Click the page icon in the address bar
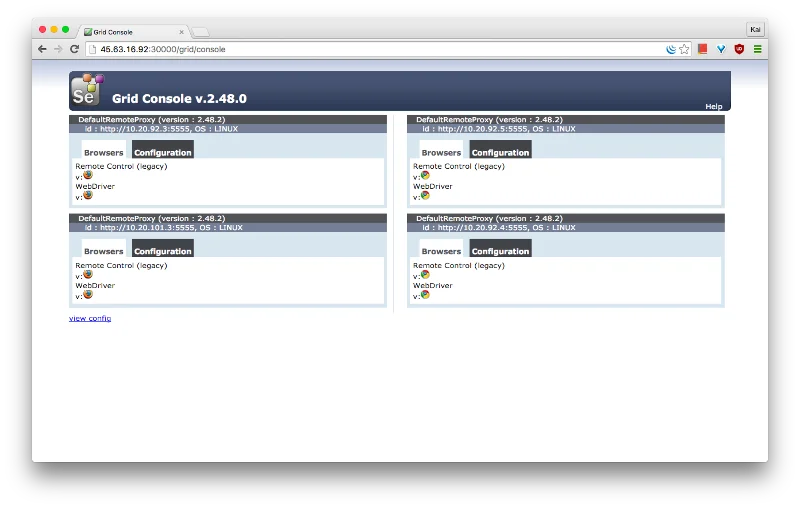This screenshot has width=800, height=508. click(x=92, y=49)
